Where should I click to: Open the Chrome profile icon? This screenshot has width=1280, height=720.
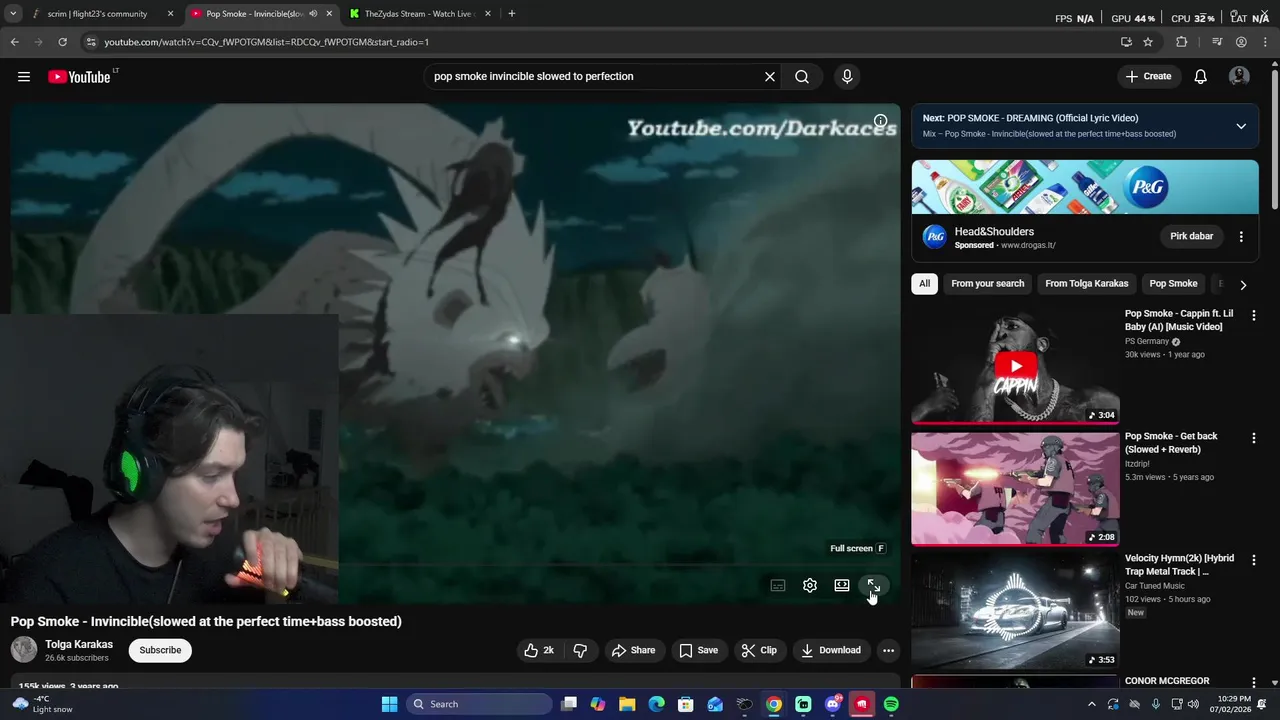pyautogui.click(x=1241, y=42)
